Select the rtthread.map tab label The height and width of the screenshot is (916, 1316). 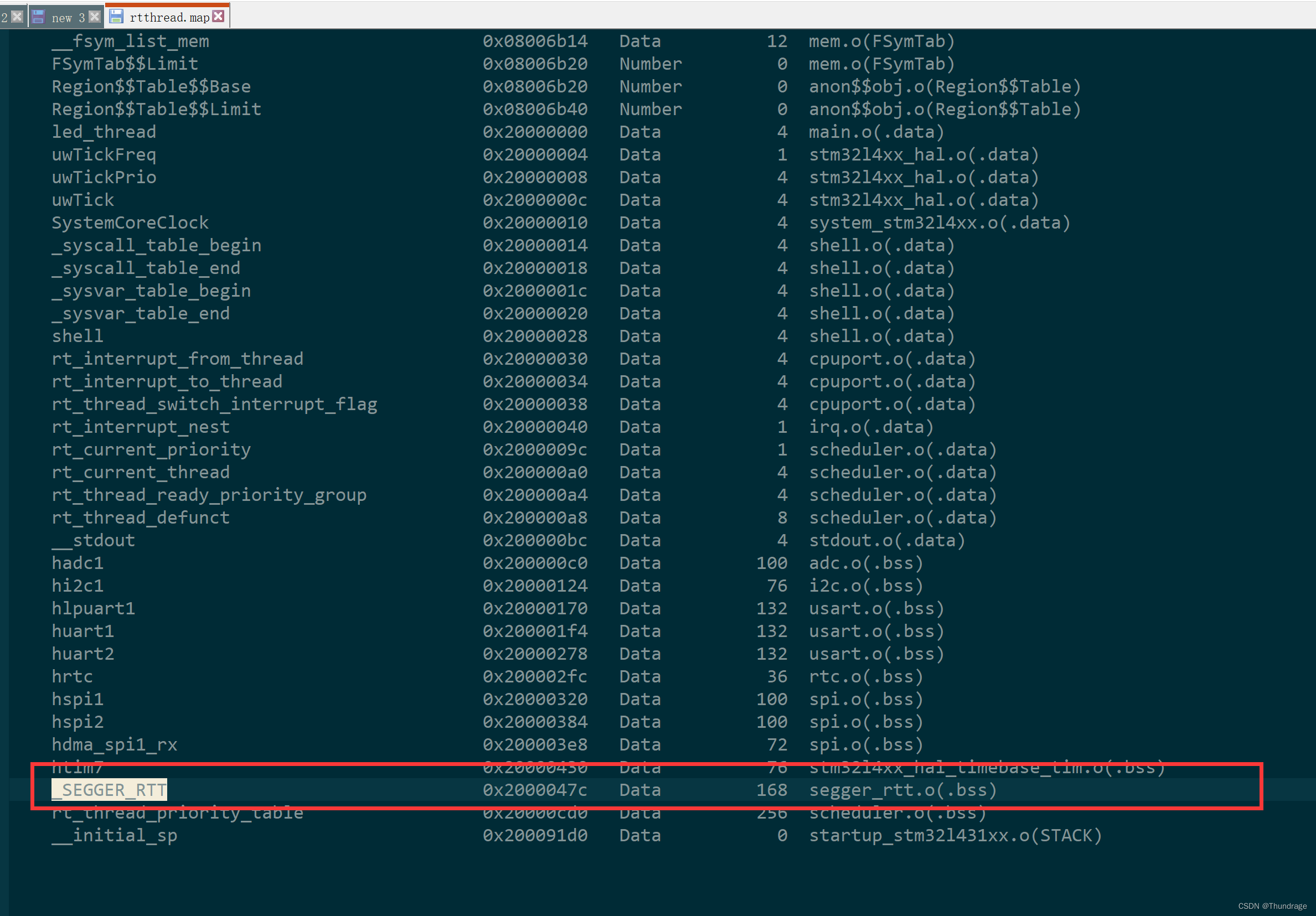[169, 18]
